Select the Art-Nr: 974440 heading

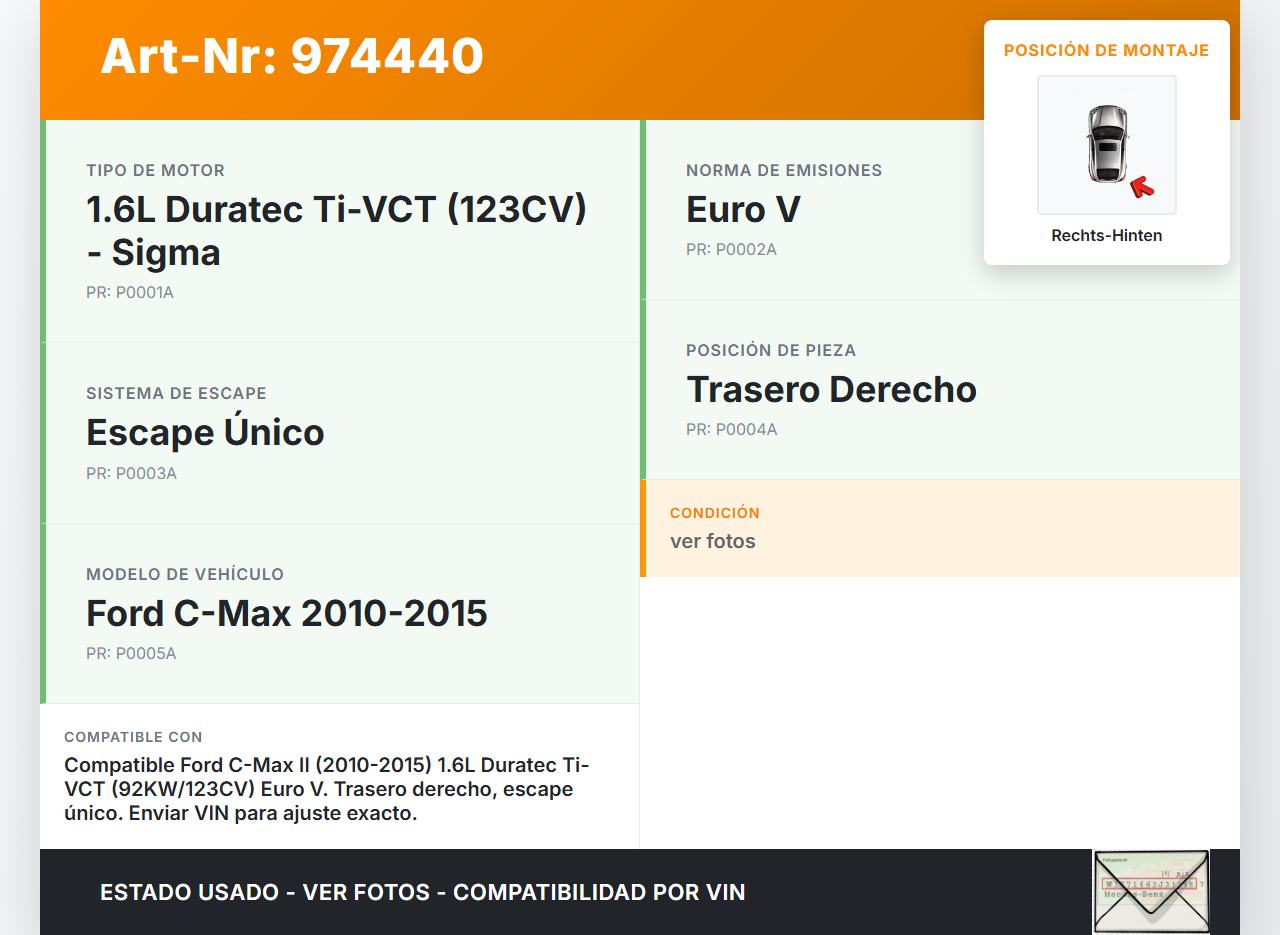(x=292, y=56)
